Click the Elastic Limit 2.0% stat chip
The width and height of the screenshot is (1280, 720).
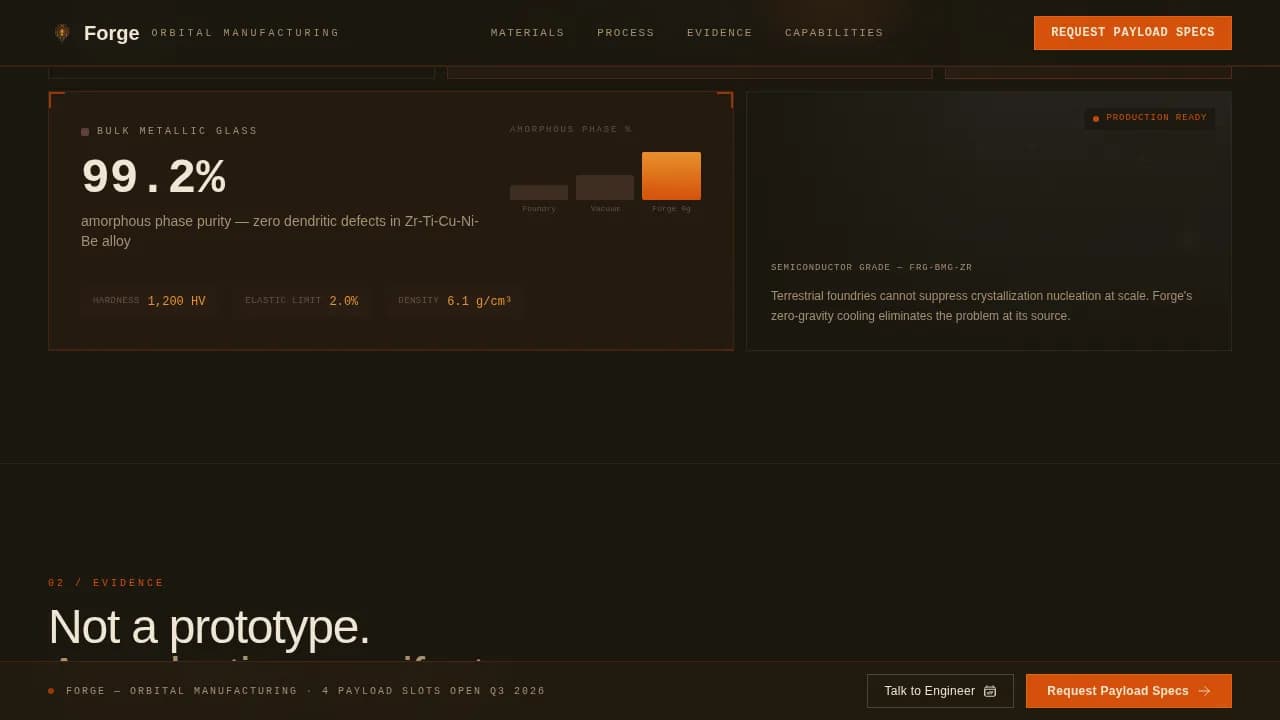[301, 301]
